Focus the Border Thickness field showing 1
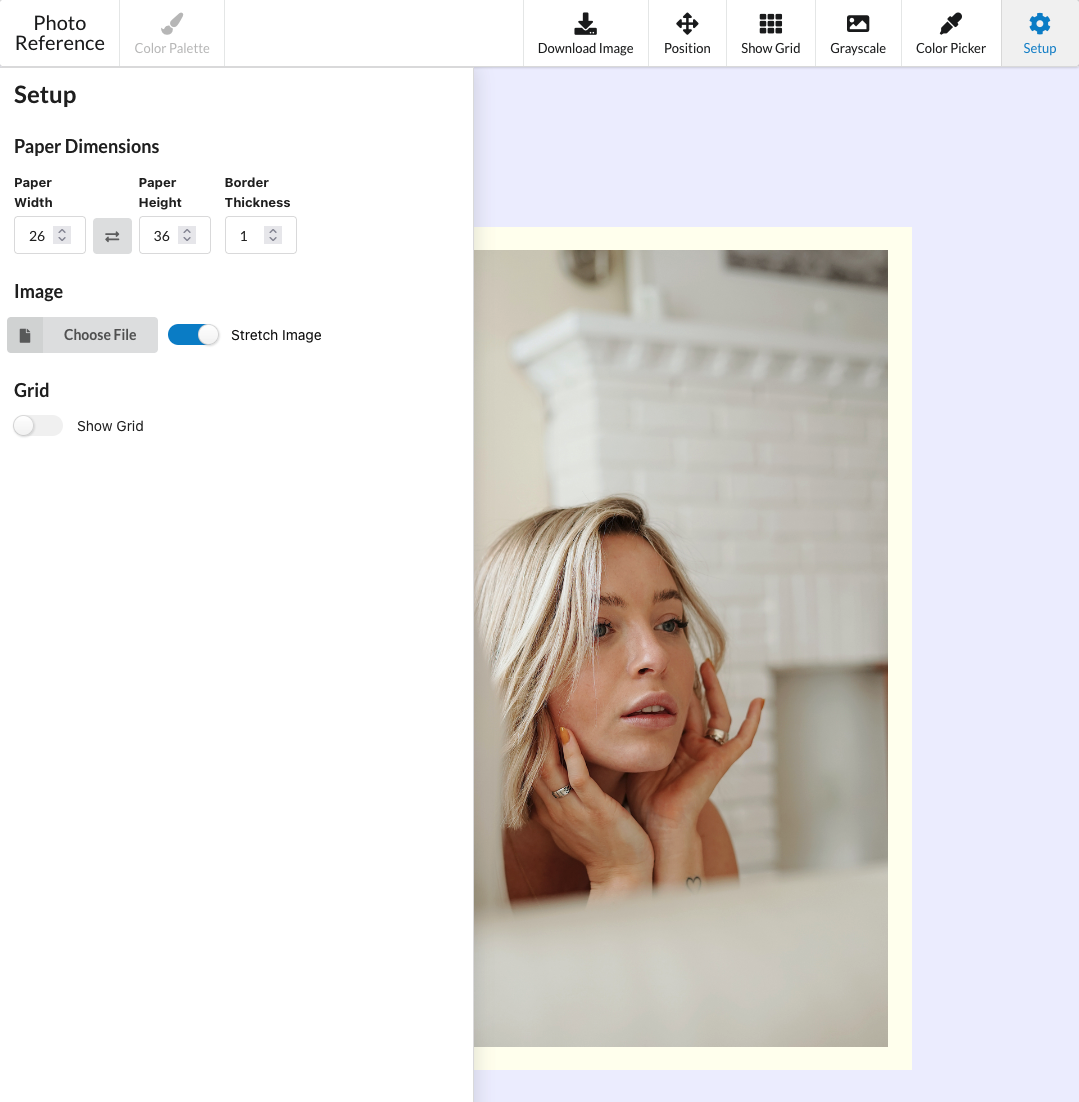This screenshot has height=1102, width=1079. (261, 235)
